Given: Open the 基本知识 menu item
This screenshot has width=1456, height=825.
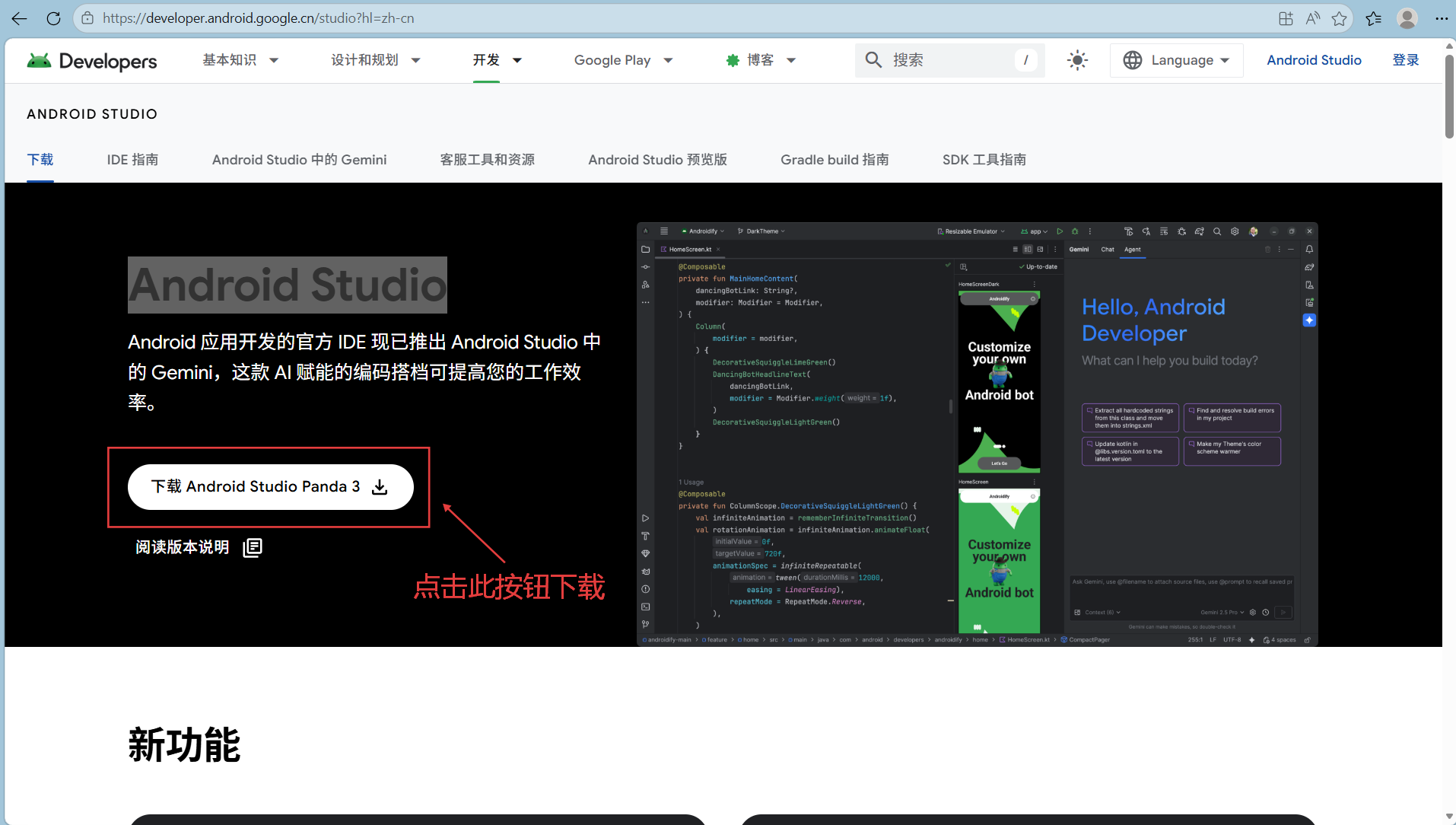Looking at the screenshot, I should [x=229, y=60].
